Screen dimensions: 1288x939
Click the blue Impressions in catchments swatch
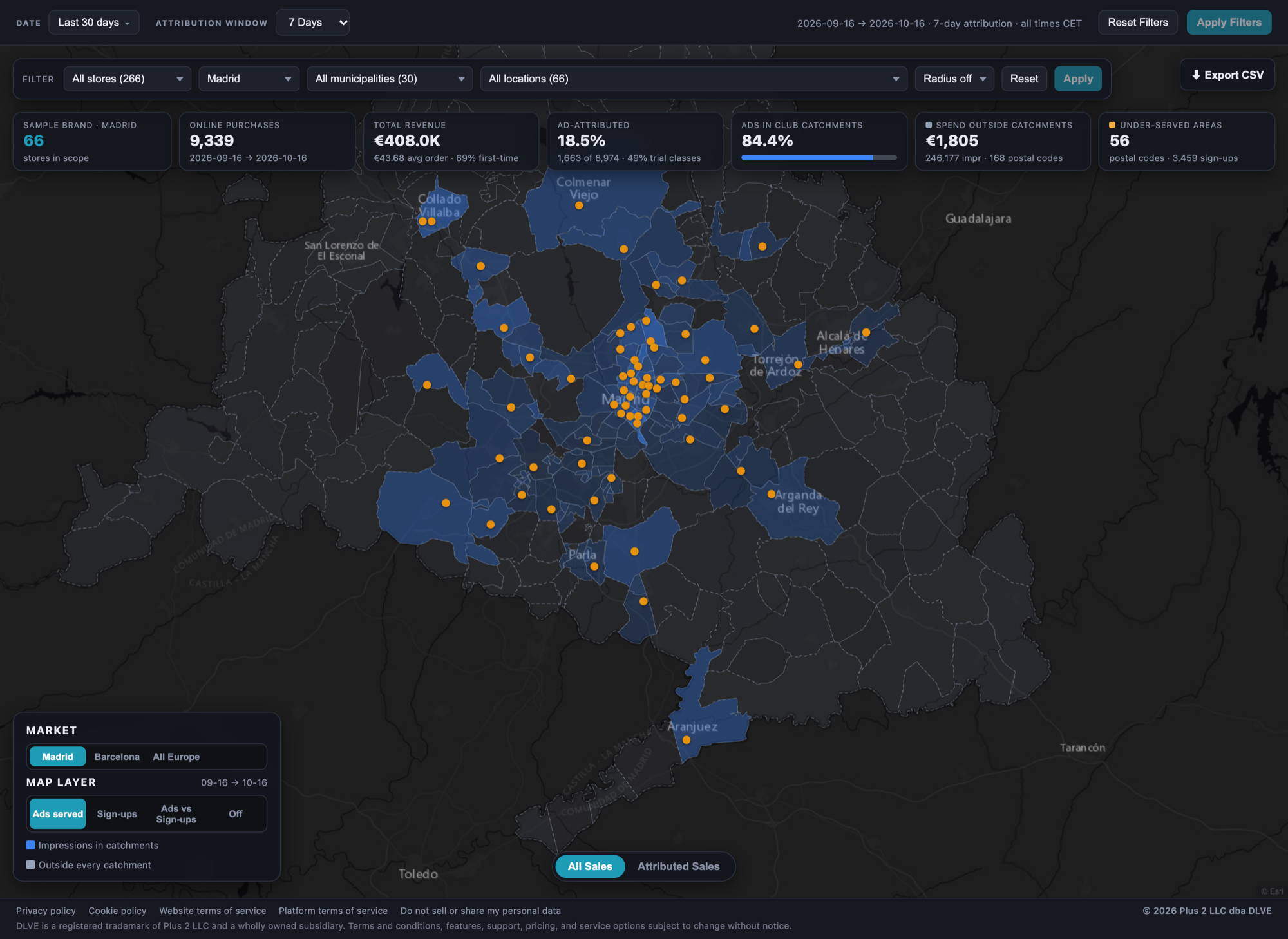[30, 845]
